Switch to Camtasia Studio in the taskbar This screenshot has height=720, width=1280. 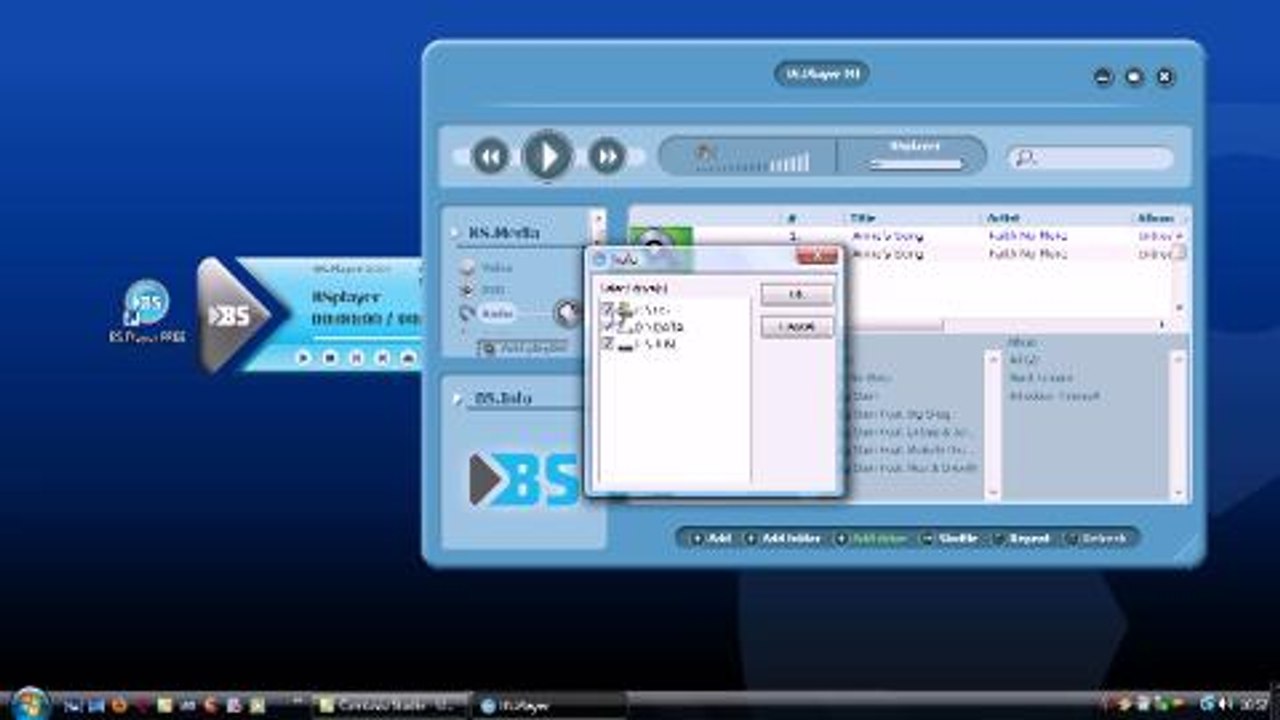389,706
